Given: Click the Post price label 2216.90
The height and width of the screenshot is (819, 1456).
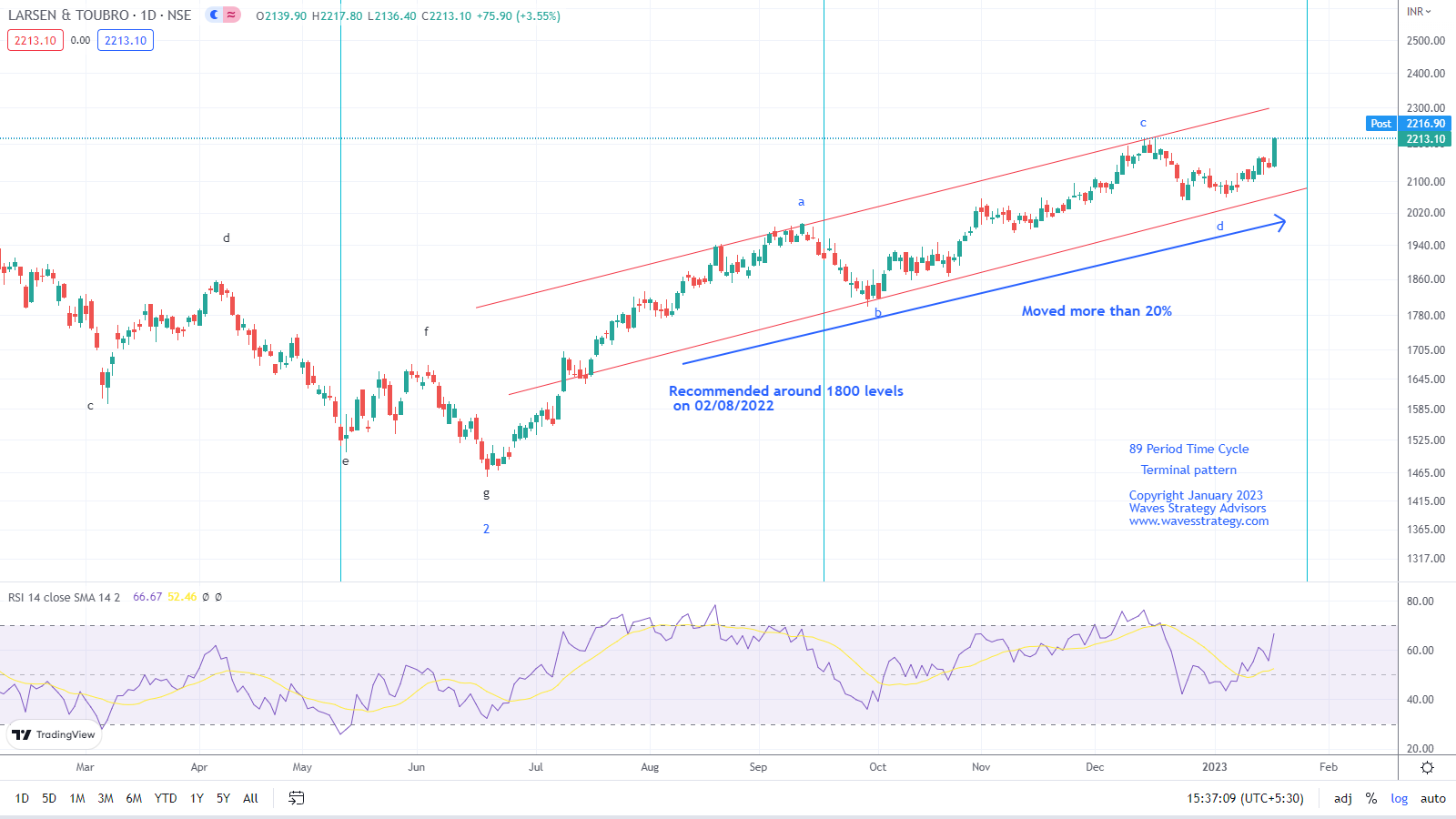Looking at the screenshot, I should pos(1408,124).
